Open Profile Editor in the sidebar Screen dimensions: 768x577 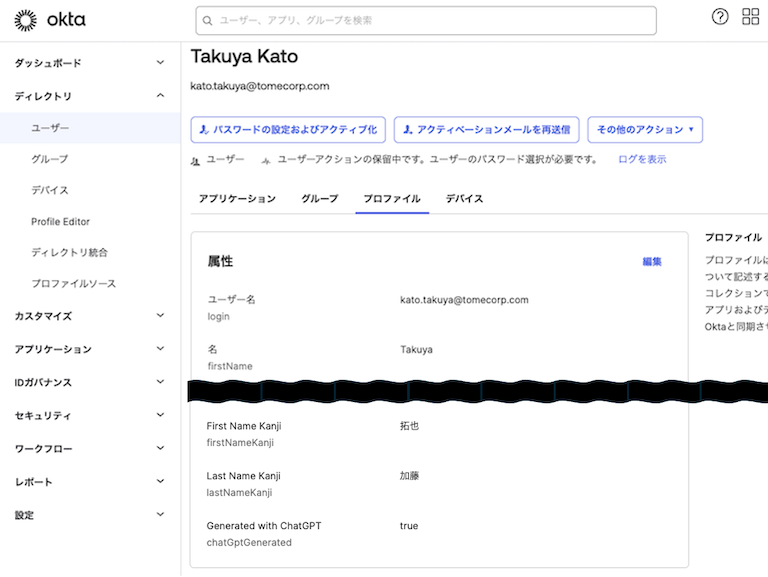pyautogui.click(x=60, y=221)
